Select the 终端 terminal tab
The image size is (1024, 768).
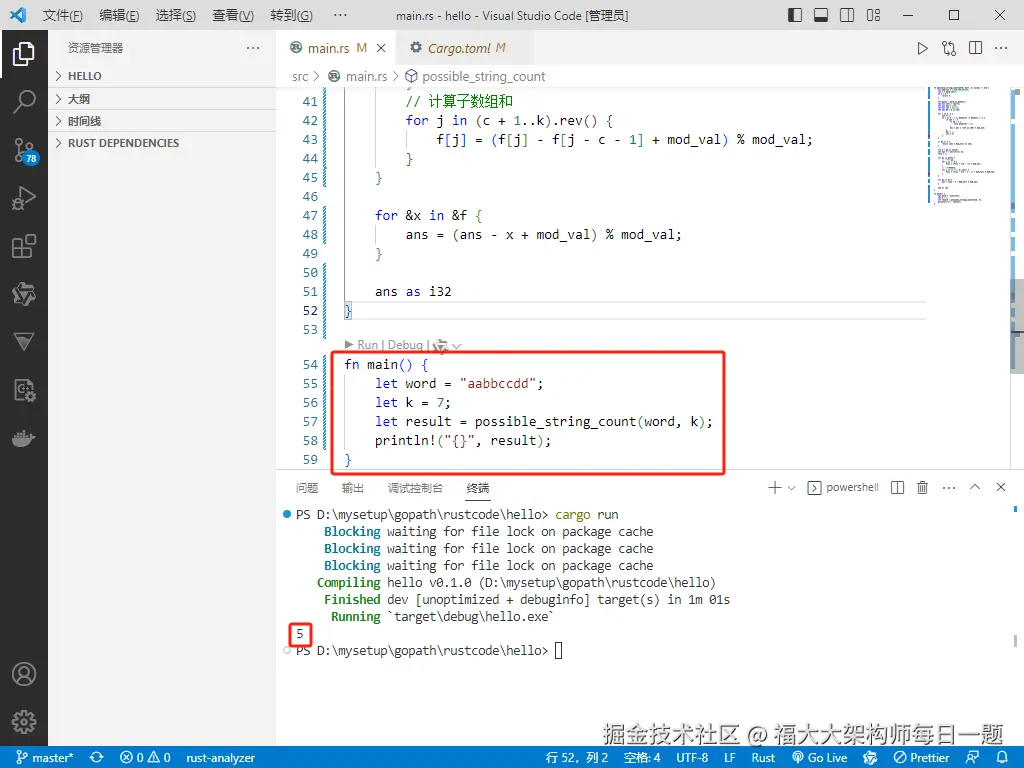point(478,488)
